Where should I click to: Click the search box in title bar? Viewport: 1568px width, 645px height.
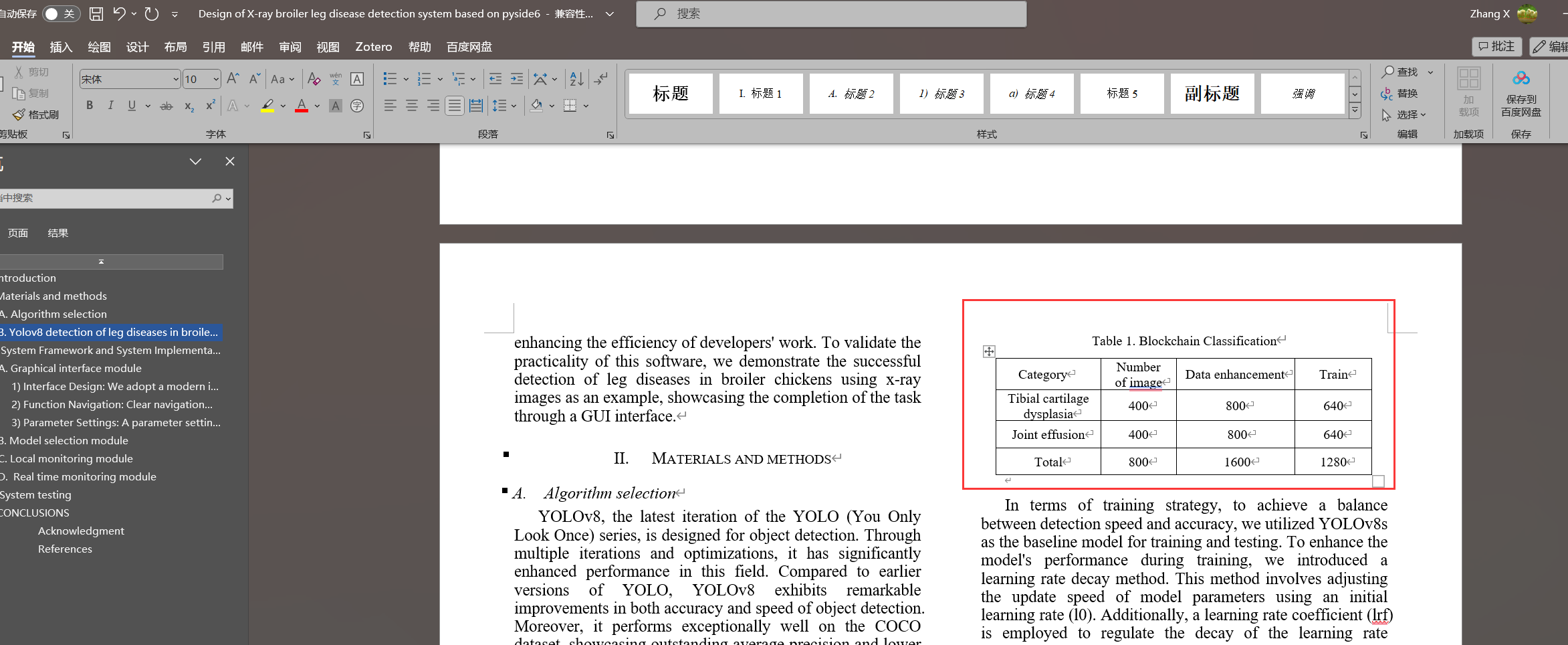tap(831, 13)
